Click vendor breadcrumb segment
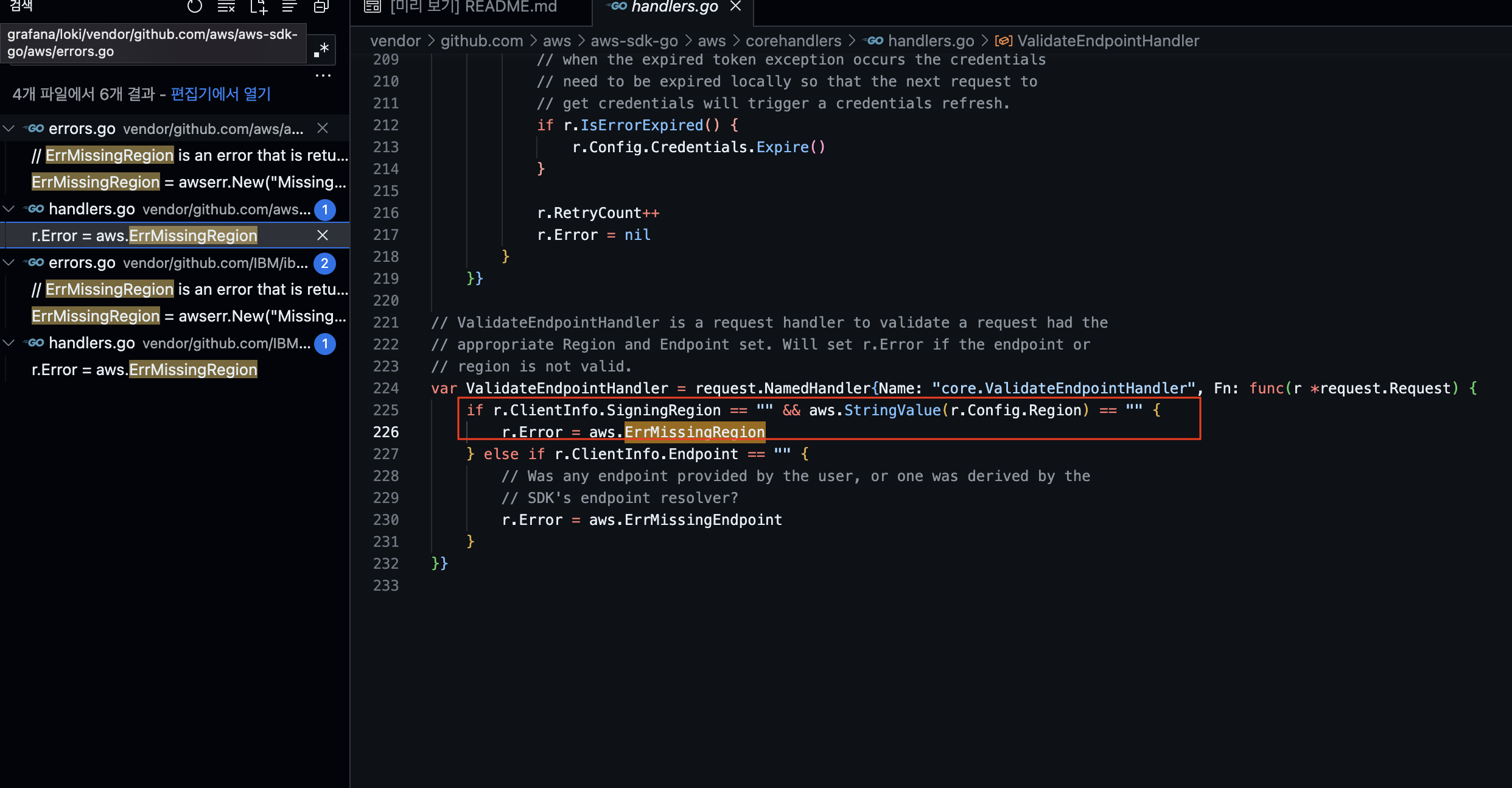This screenshot has height=788, width=1512. click(x=395, y=41)
